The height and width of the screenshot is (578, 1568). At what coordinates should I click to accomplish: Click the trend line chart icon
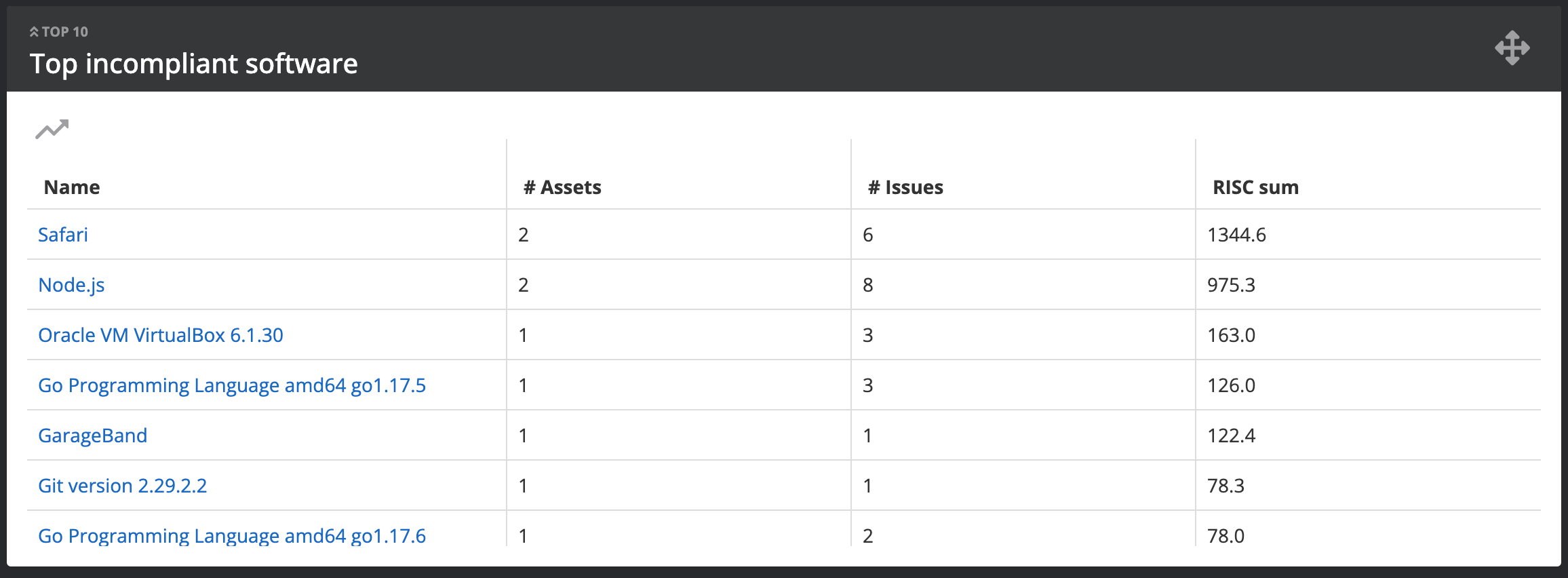click(52, 129)
